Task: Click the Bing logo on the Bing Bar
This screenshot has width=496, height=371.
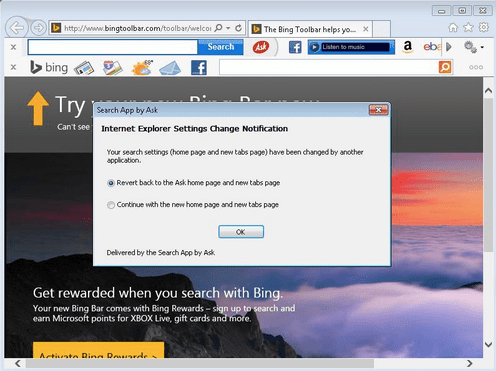Action: pos(49,67)
